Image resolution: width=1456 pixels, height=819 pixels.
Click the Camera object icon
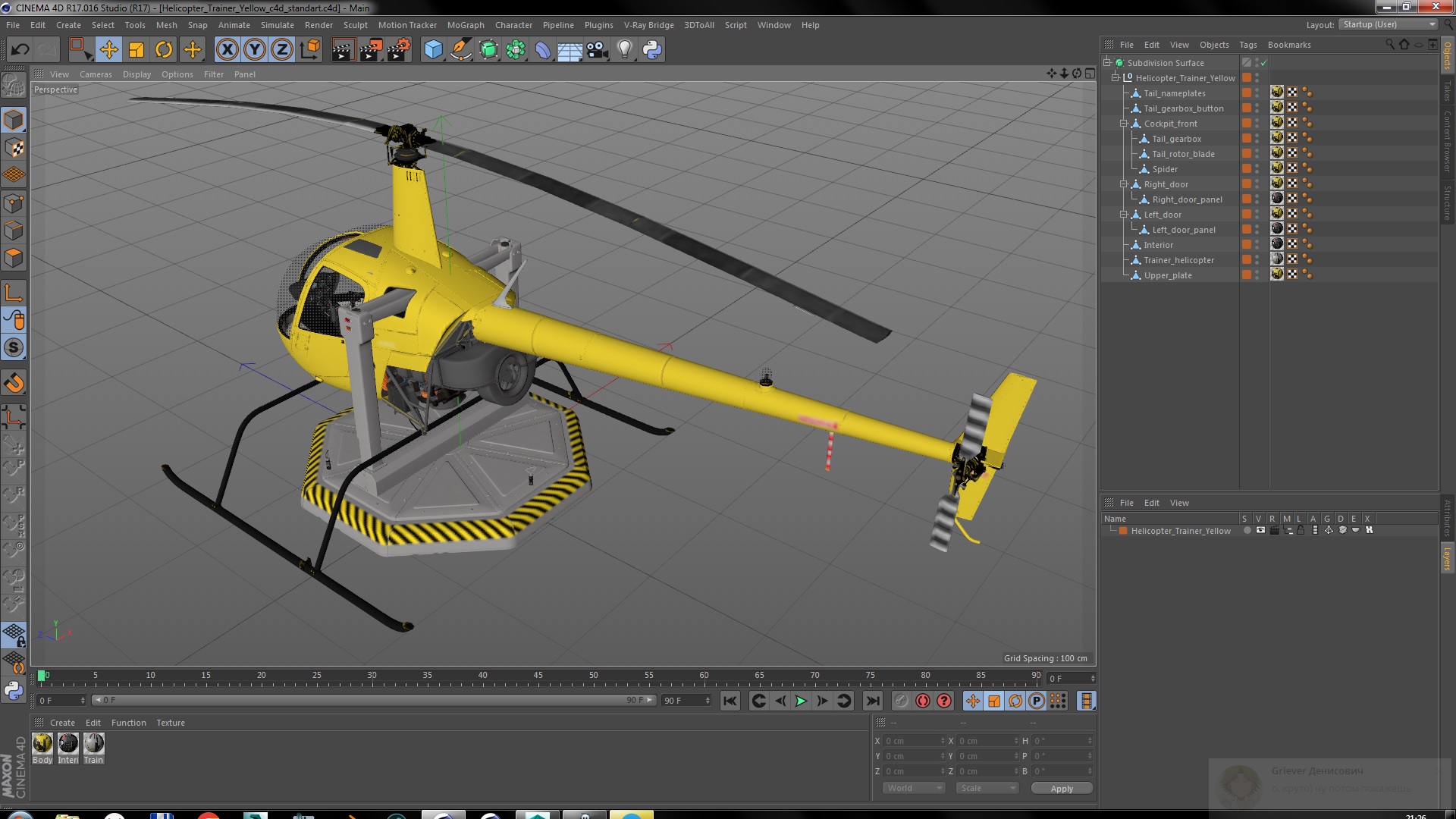coord(598,50)
